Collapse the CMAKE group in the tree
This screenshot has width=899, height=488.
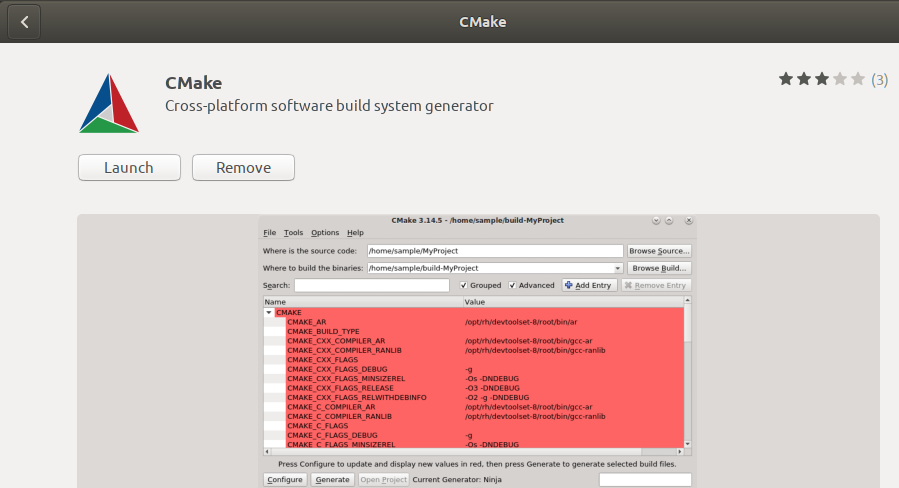269,312
